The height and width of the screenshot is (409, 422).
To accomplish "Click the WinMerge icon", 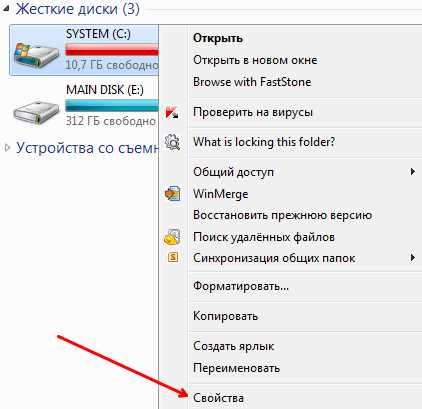I will click(x=172, y=194).
